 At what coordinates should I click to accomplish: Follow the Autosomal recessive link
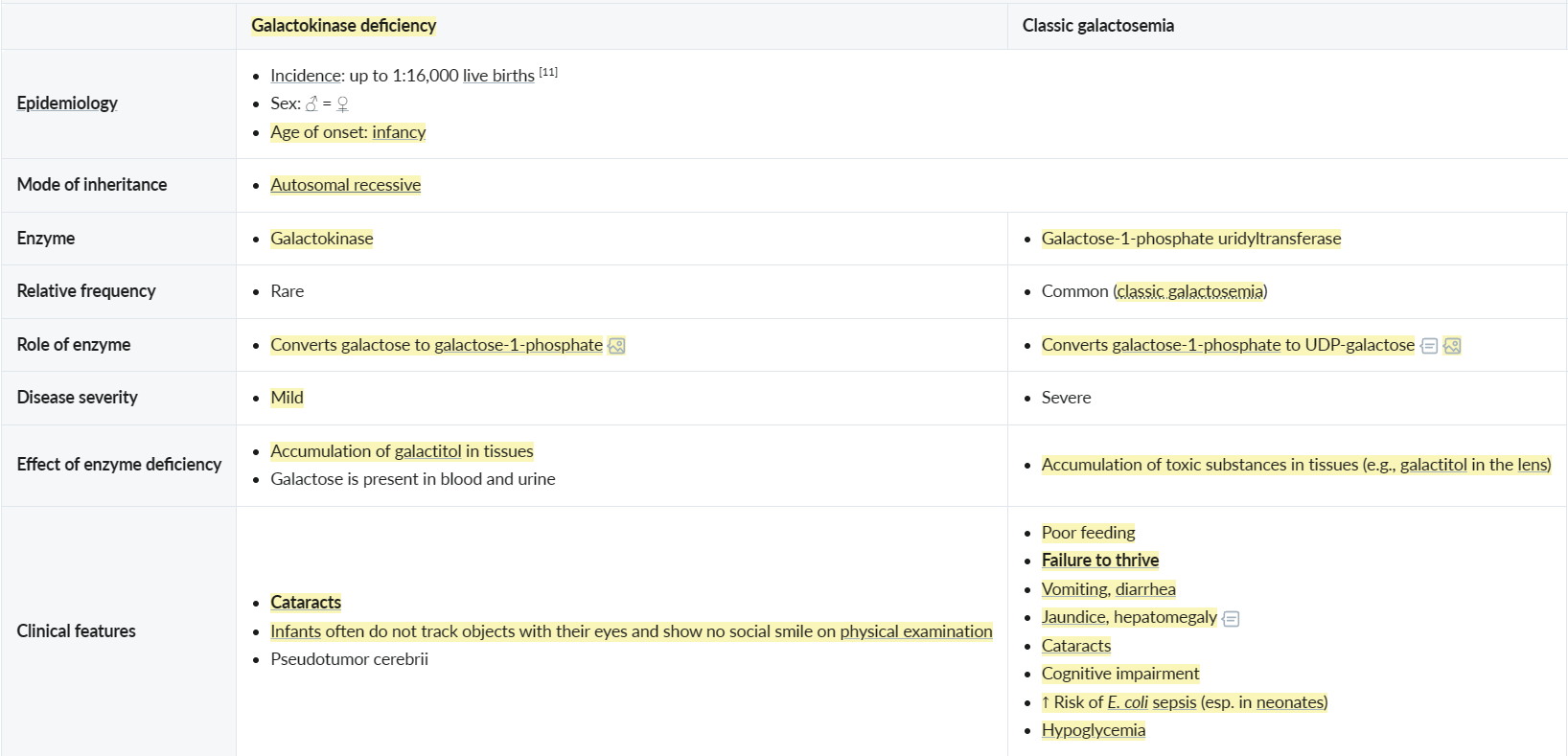point(345,185)
